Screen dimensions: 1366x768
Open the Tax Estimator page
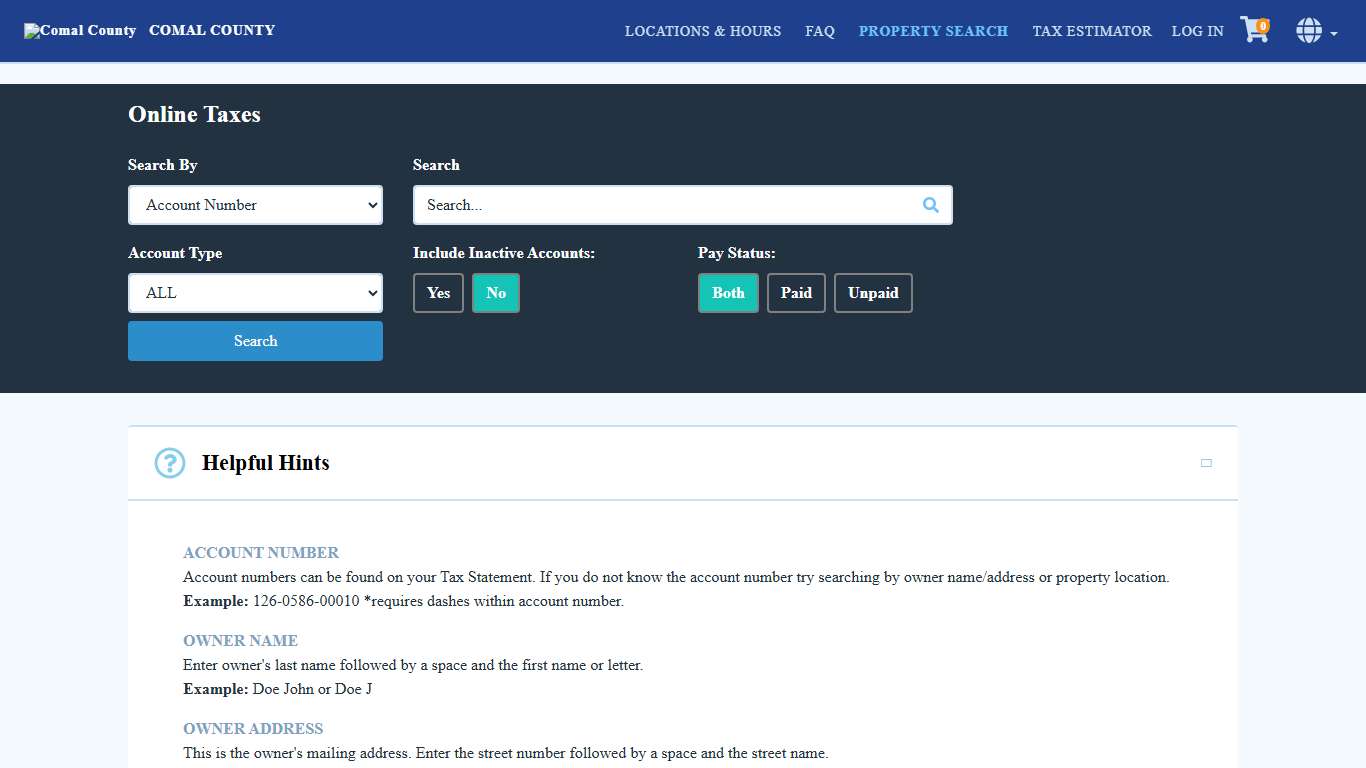click(x=1092, y=31)
